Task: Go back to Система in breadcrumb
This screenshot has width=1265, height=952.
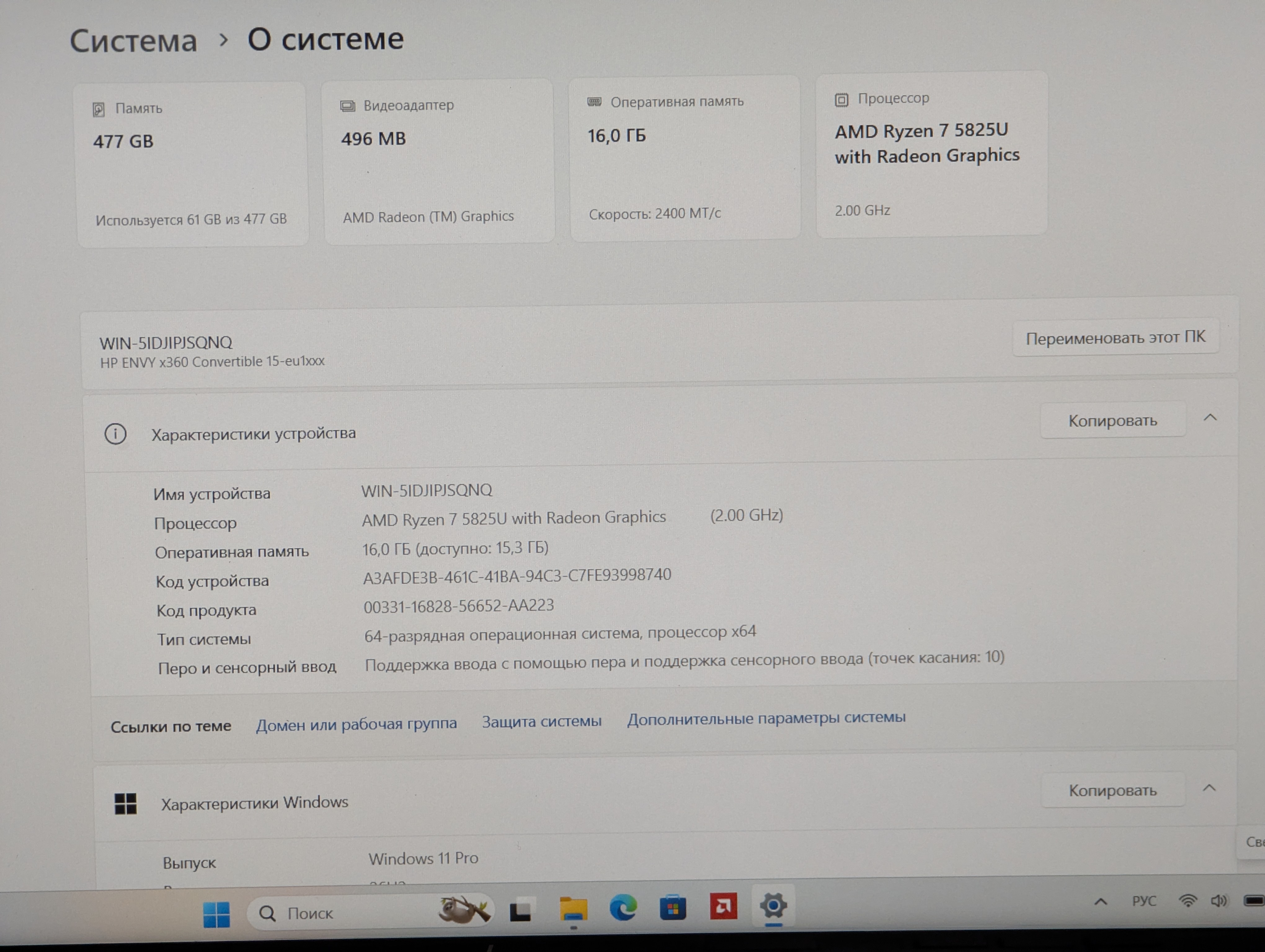Action: click(133, 41)
